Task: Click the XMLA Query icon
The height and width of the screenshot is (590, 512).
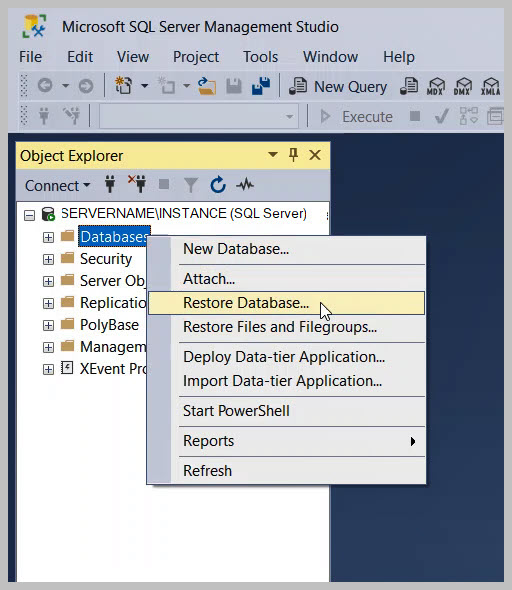Action: pos(491,87)
